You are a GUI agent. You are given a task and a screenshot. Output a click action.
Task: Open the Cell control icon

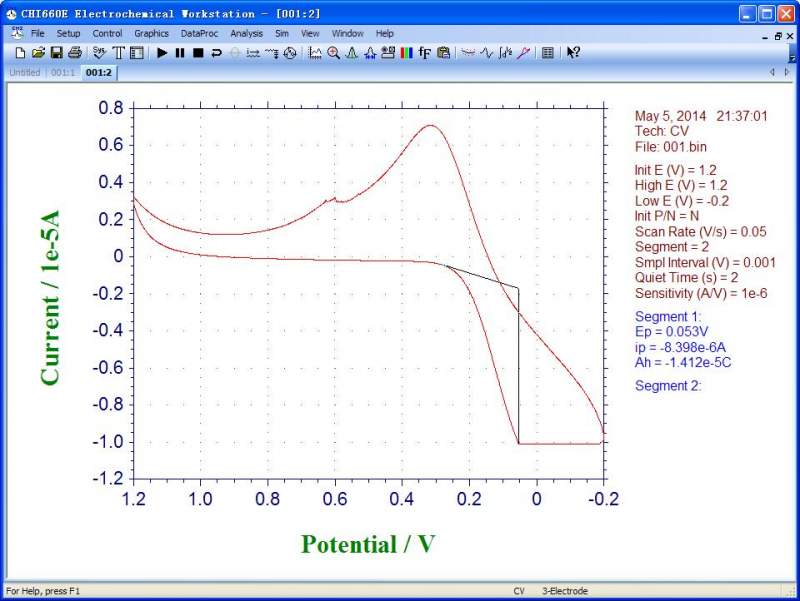coord(290,53)
